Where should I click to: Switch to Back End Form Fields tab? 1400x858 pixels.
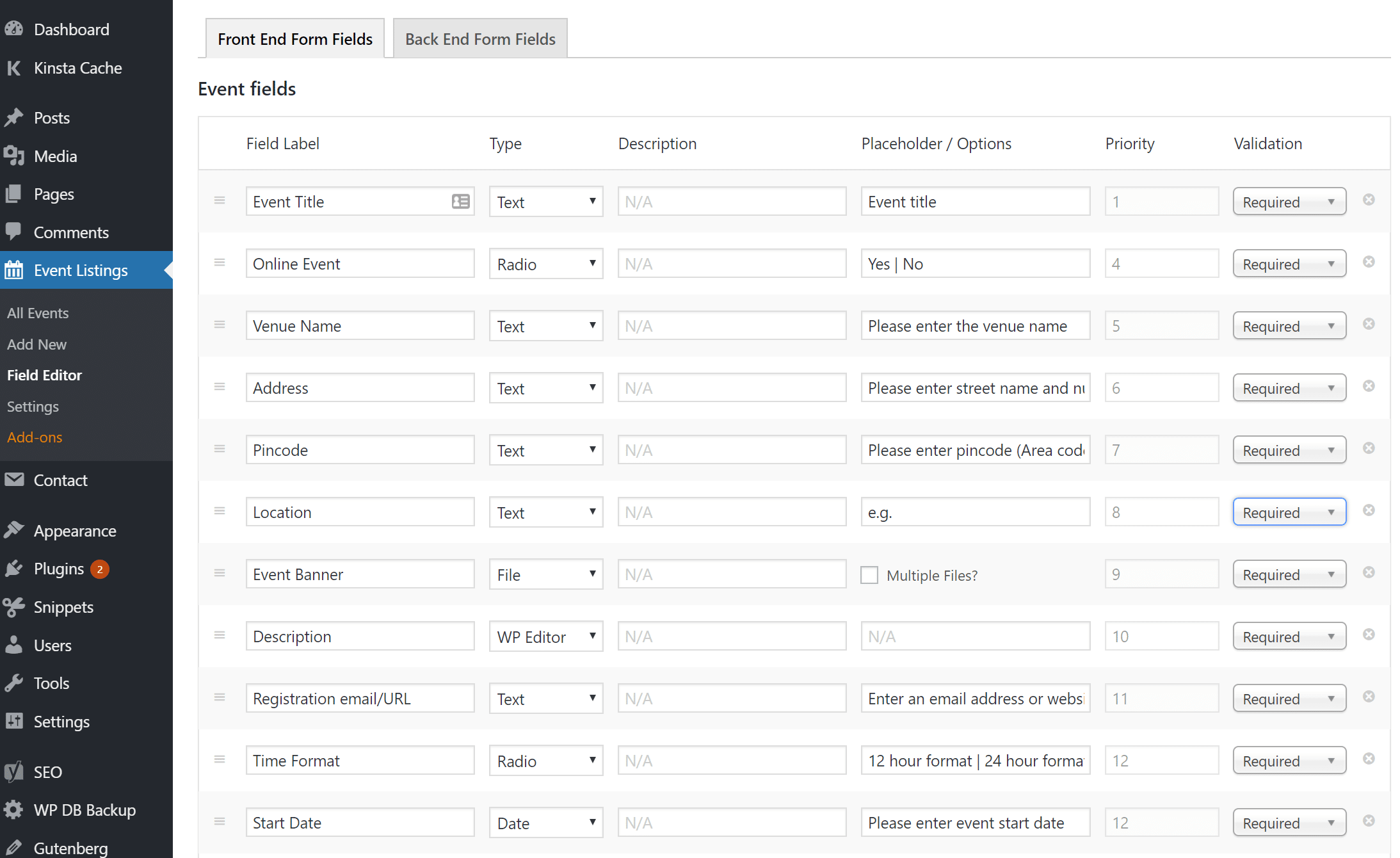coord(480,38)
